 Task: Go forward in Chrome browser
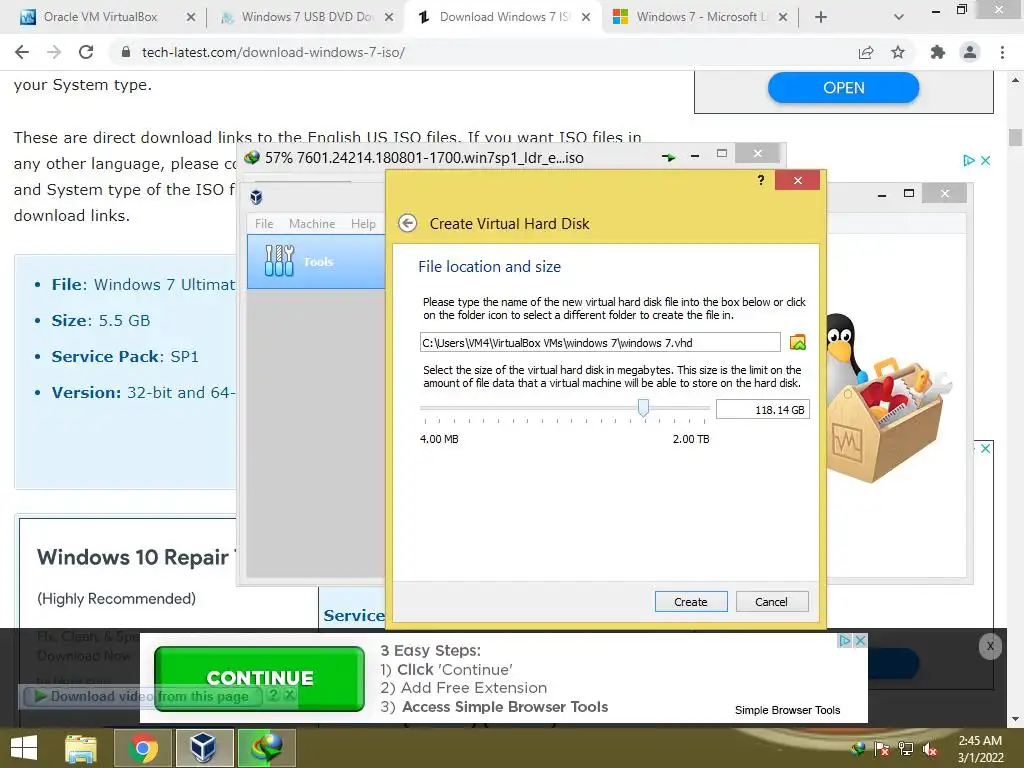54,52
